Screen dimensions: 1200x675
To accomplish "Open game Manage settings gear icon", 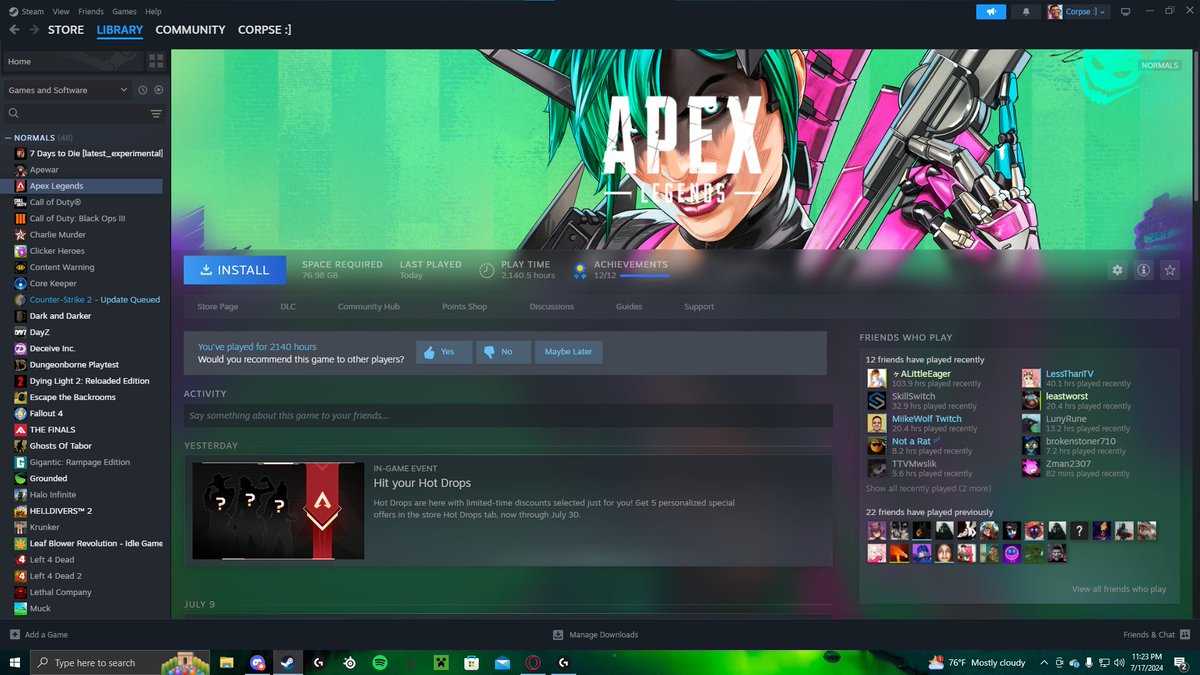I will click(x=1117, y=270).
